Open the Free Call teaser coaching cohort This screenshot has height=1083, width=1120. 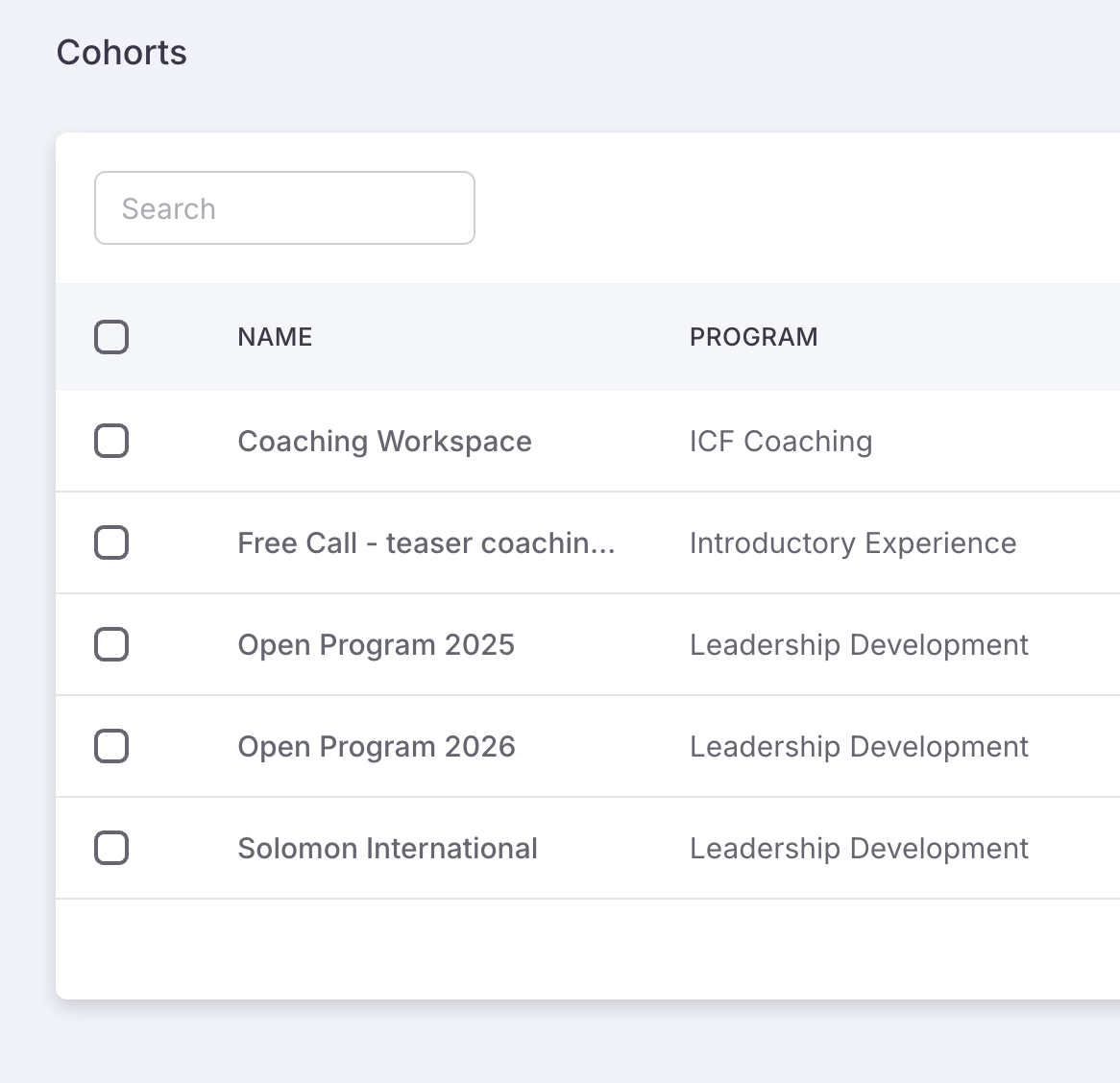[426, 543]
